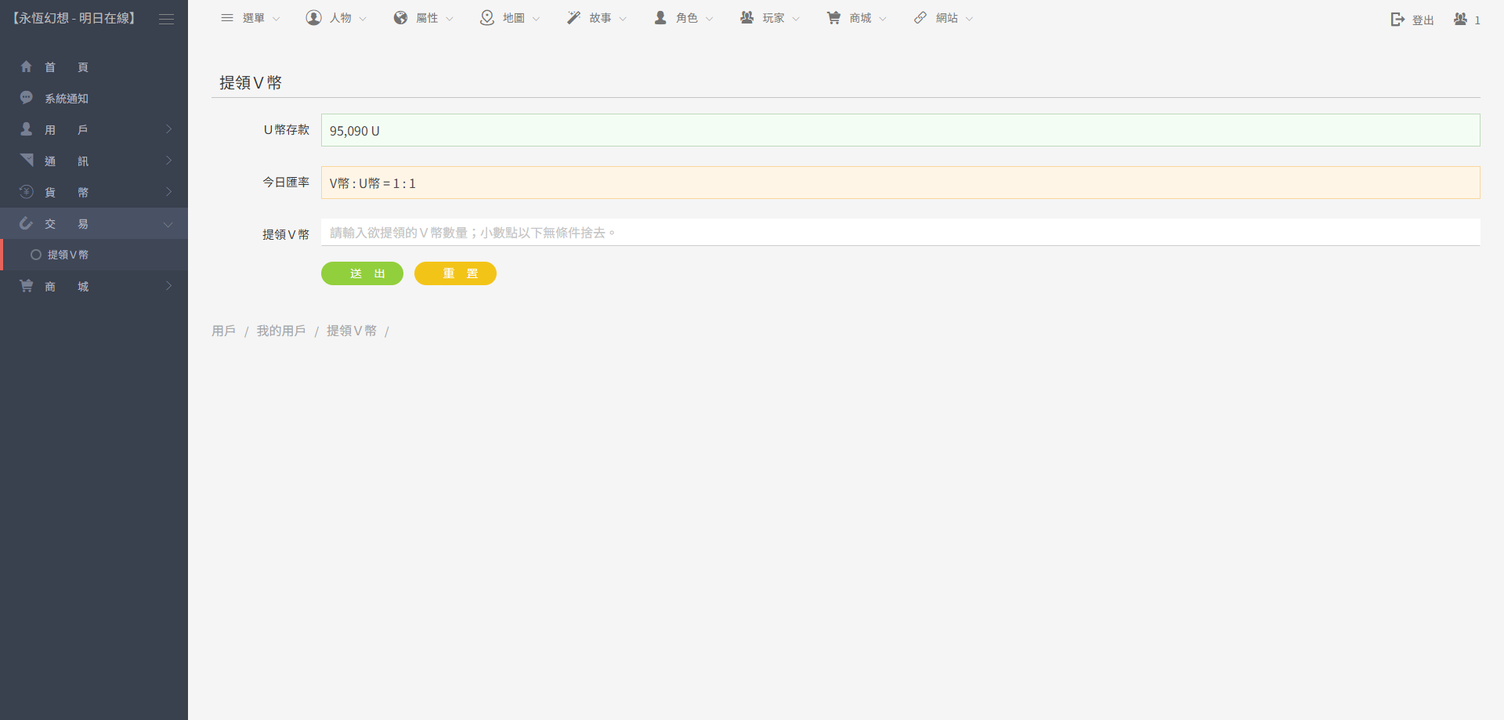The height and width of the screenshot is (720, 1504).
Task: Click the speech bubble icon for 系統通知
Action: pos(27,98)
